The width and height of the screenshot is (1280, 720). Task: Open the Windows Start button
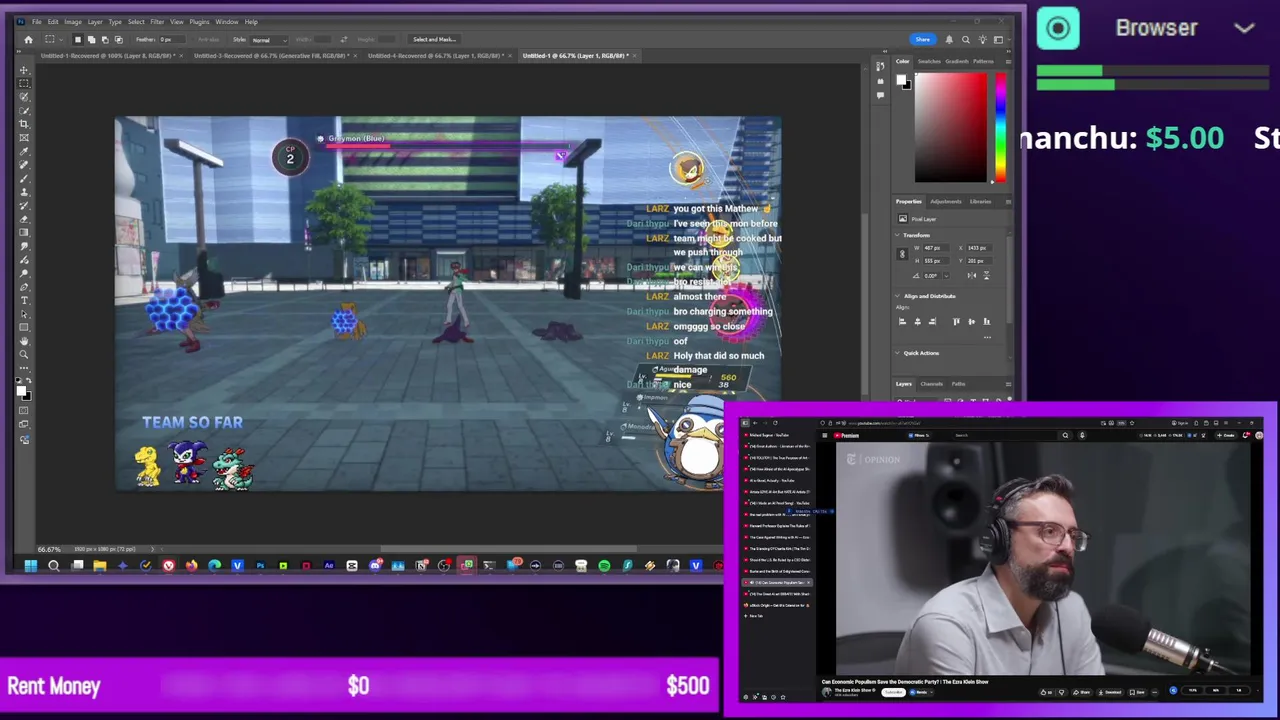pos(30,566)
